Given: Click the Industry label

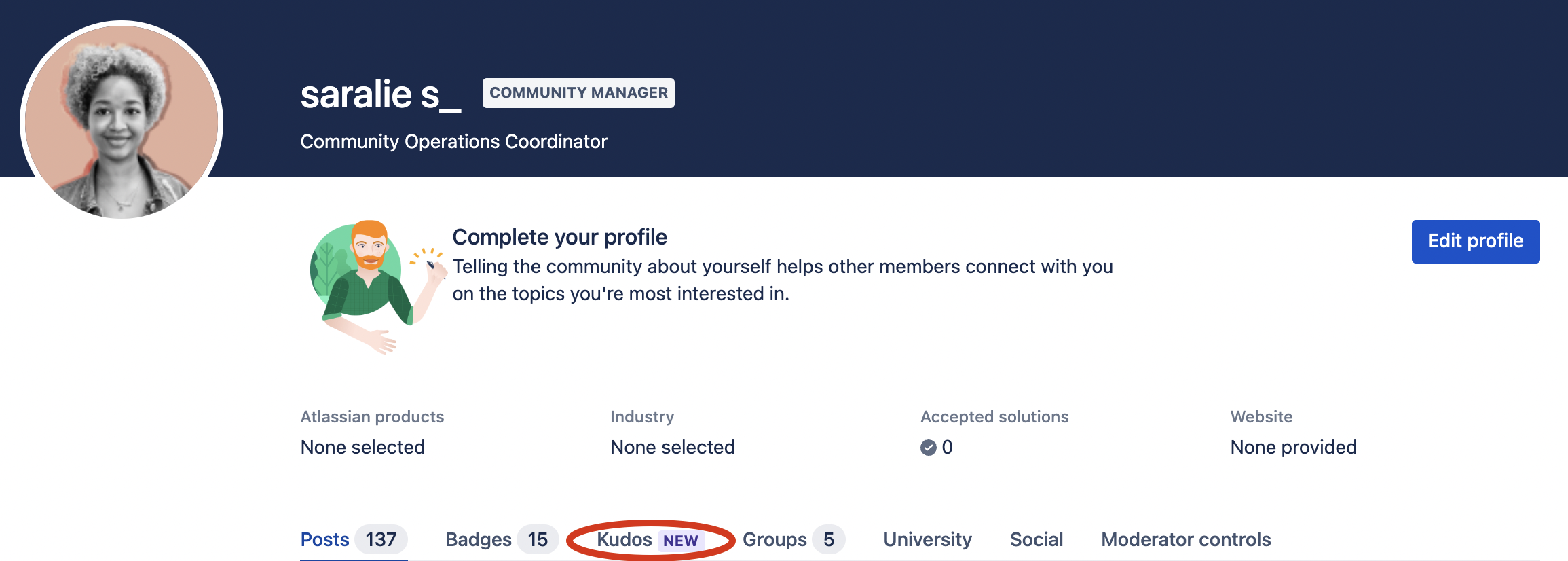Looking at the screenshot, I should pos(642,416).
